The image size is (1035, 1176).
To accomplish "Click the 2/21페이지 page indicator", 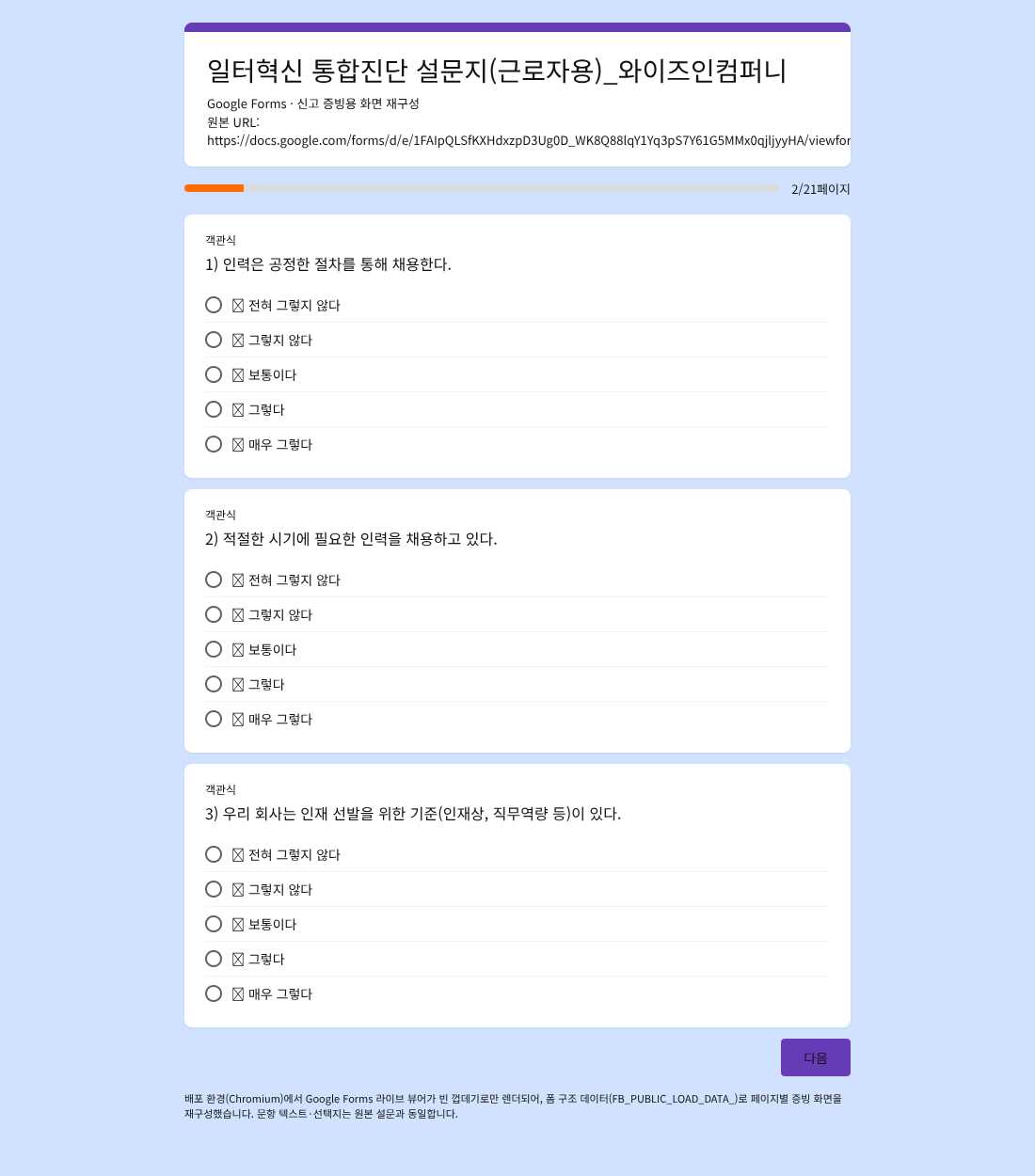I will click(x=820, y=189).
